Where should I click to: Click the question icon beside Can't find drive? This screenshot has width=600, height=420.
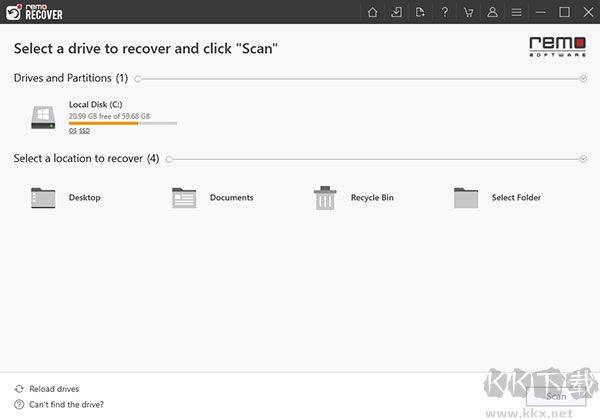(x=19, y=404)
